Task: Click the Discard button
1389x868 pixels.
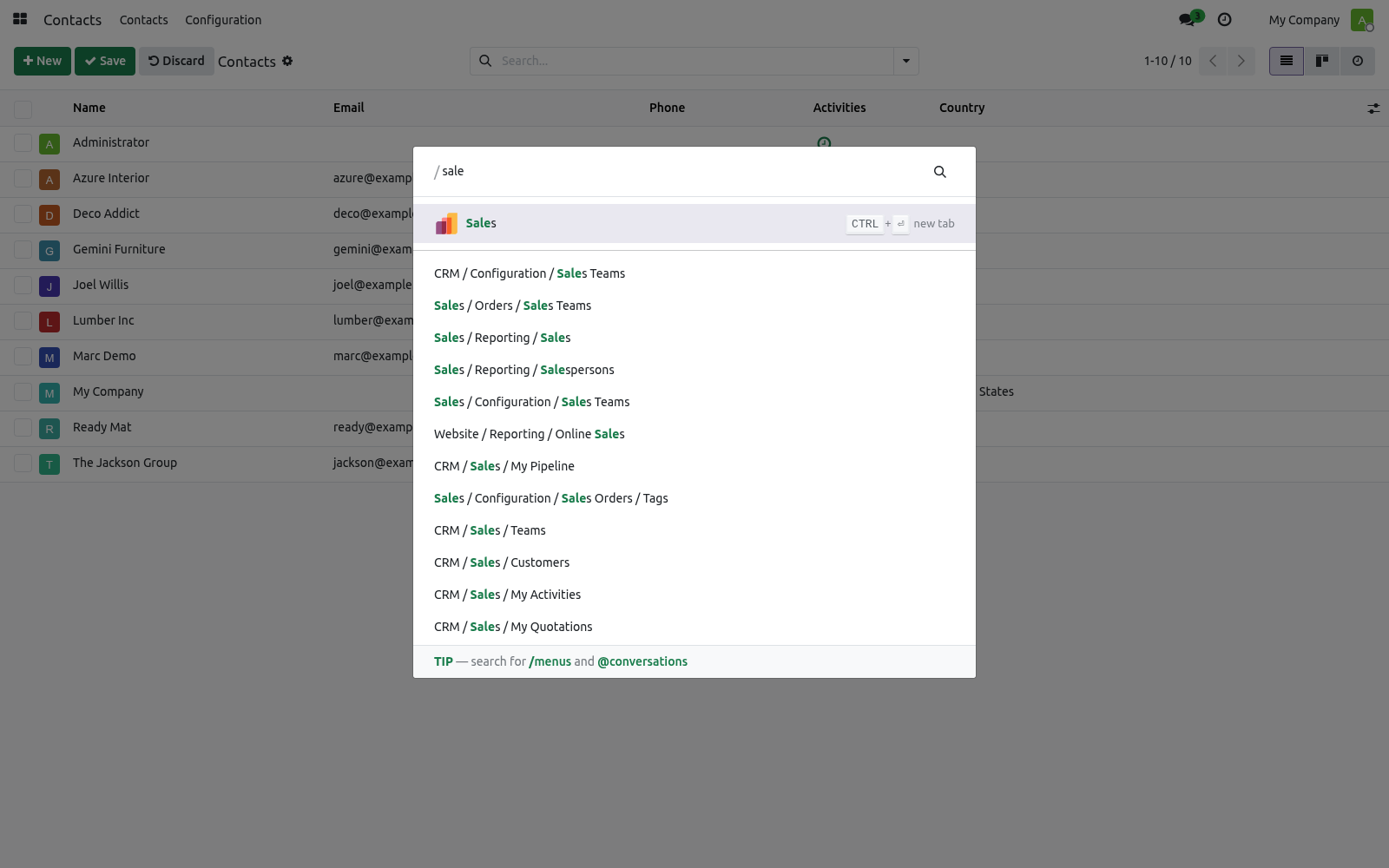Action: point(176,61)
